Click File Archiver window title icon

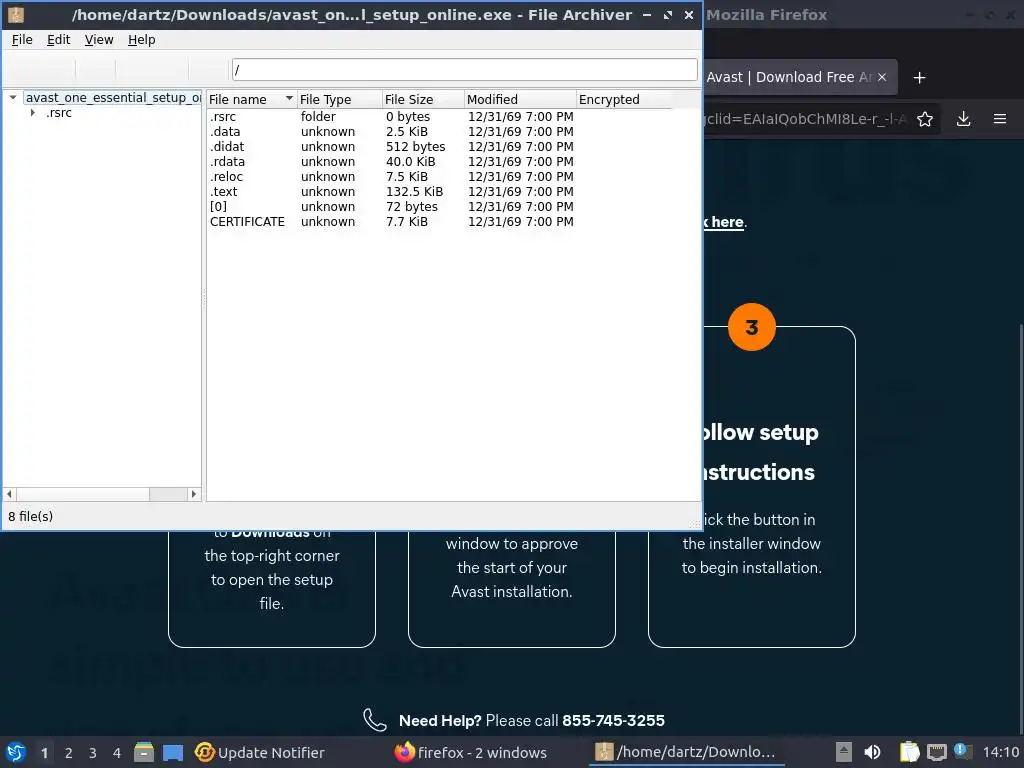pos(16,15)
